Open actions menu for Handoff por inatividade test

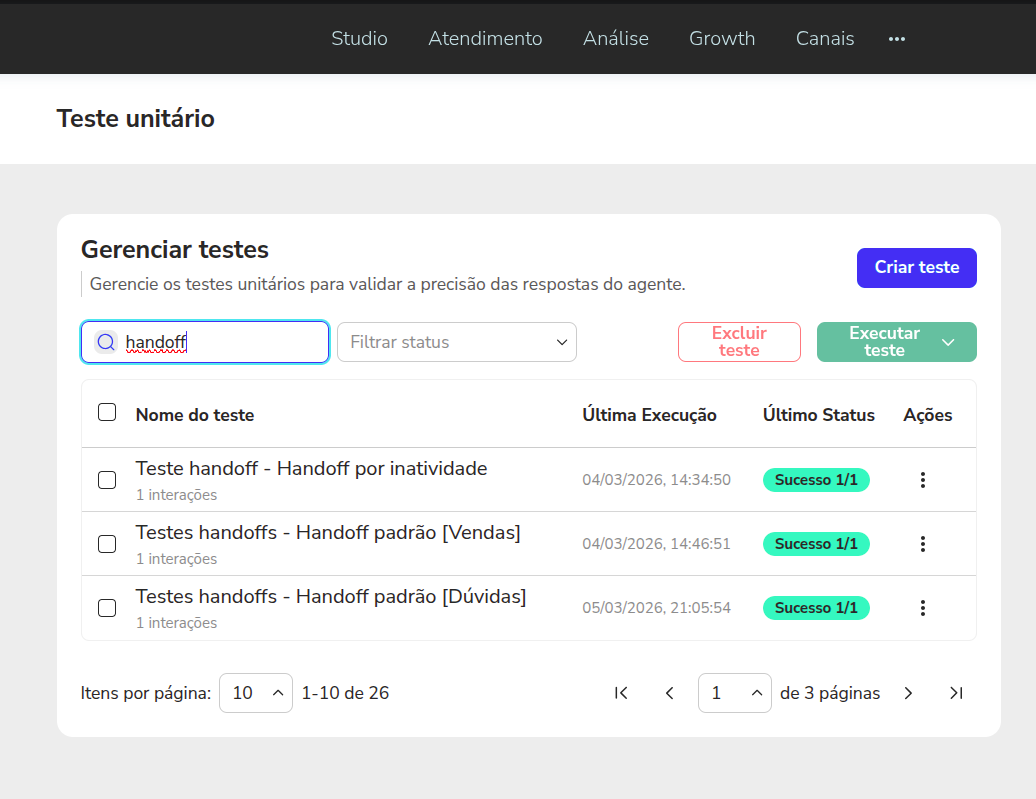click(922, 480)
